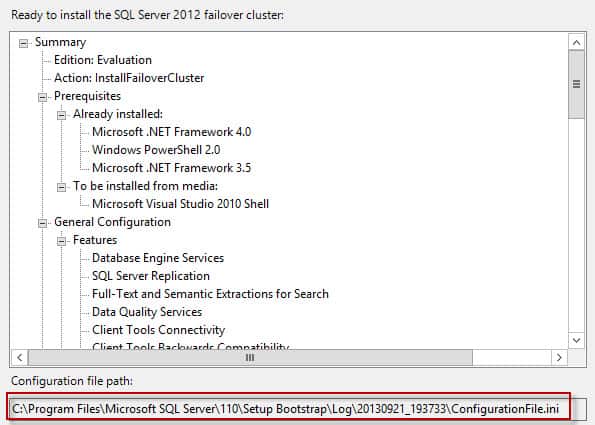595x425 pixels.
Task: Click the horizontal scrollbar thumb
Action: (250, 357)
